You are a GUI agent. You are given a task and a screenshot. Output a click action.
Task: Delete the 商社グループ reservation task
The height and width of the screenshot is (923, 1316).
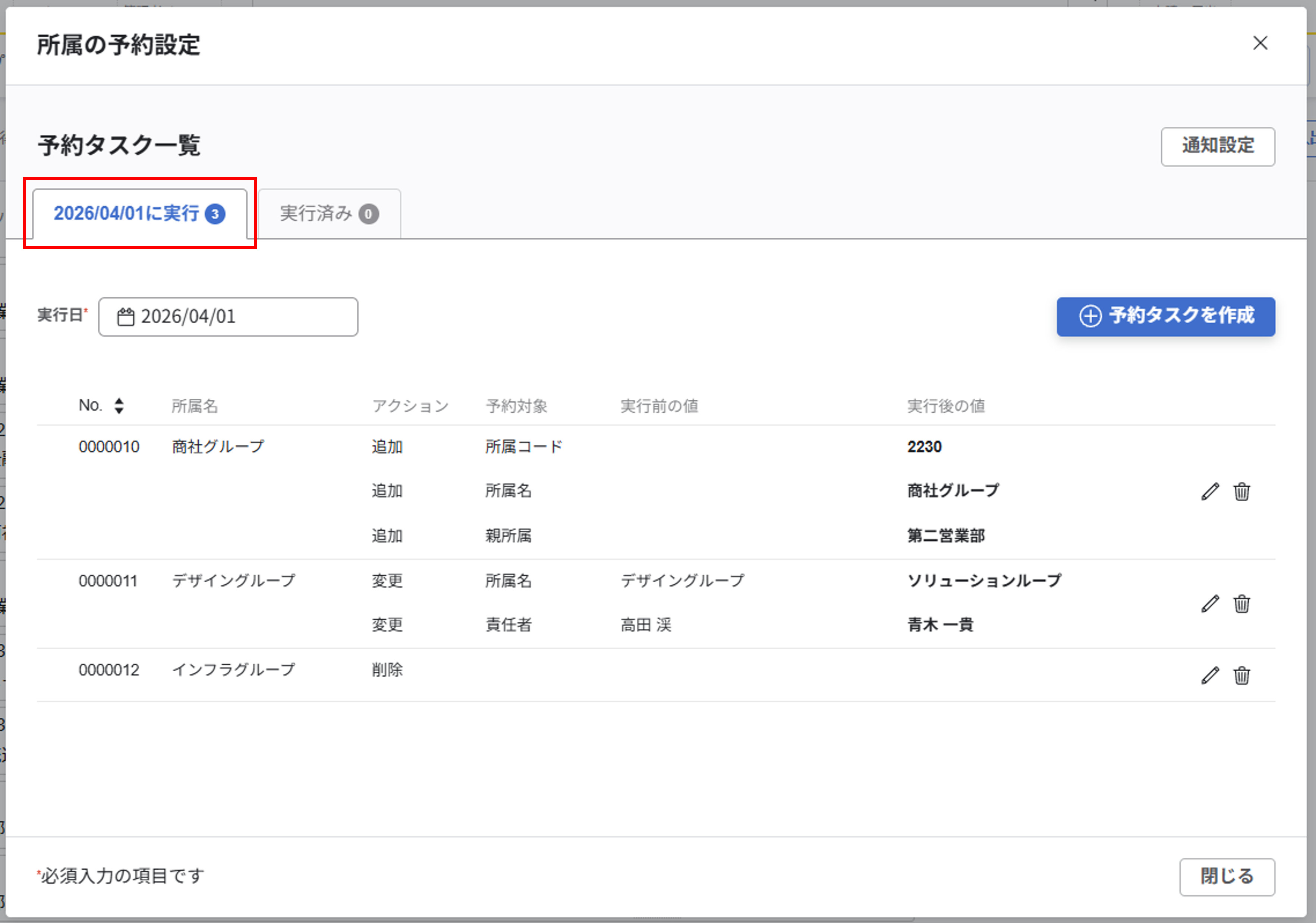1241,491
